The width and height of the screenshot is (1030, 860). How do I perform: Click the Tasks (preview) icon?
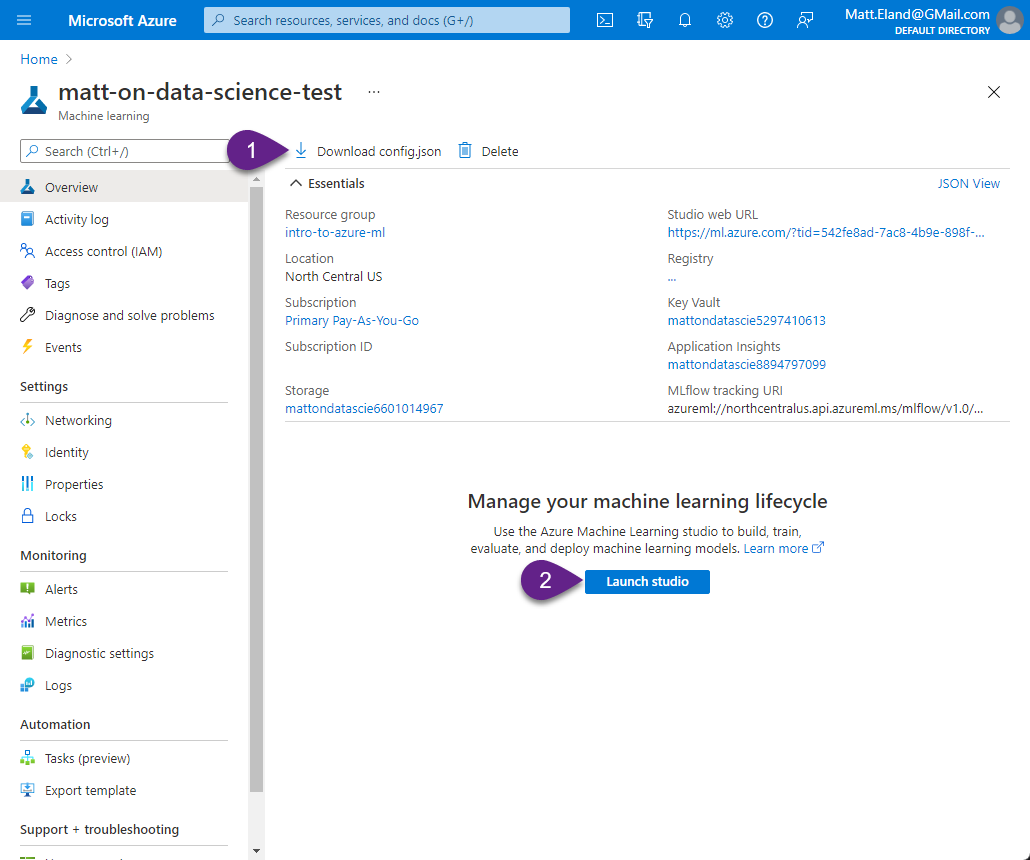coord(28,758)
